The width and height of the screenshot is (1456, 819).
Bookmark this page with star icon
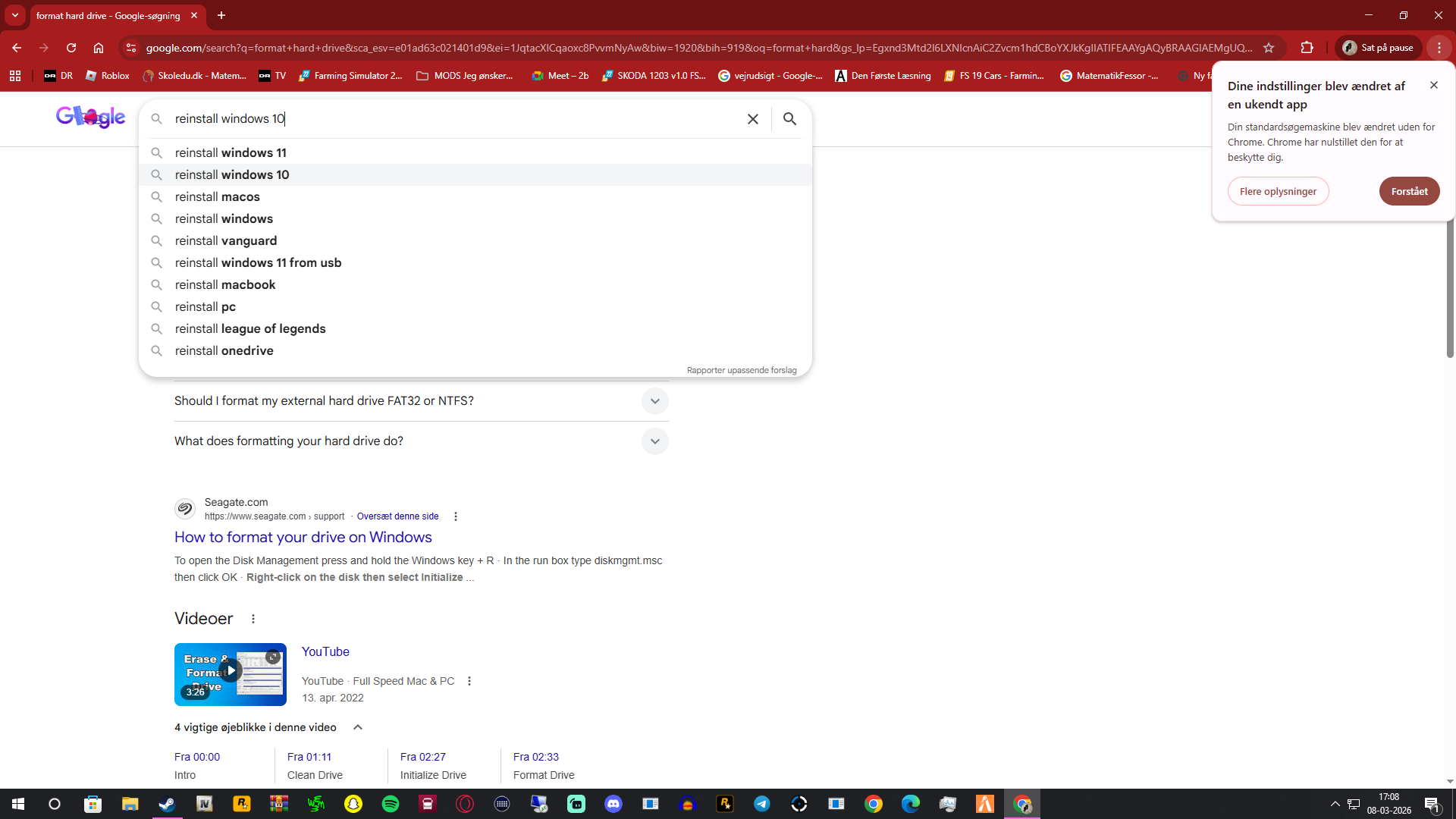point(1269,48)
